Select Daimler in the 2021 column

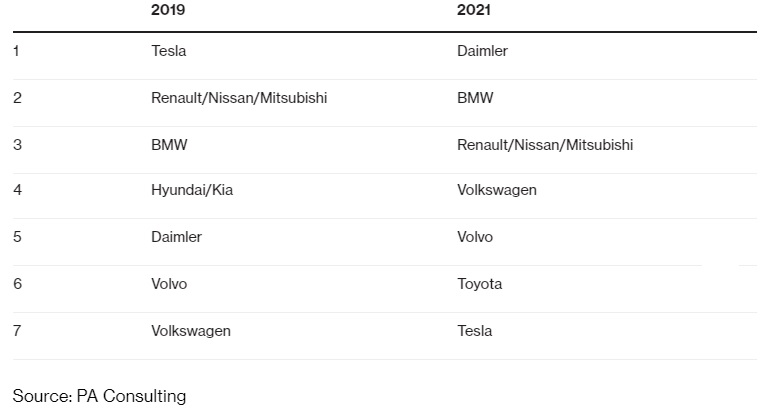482,51
